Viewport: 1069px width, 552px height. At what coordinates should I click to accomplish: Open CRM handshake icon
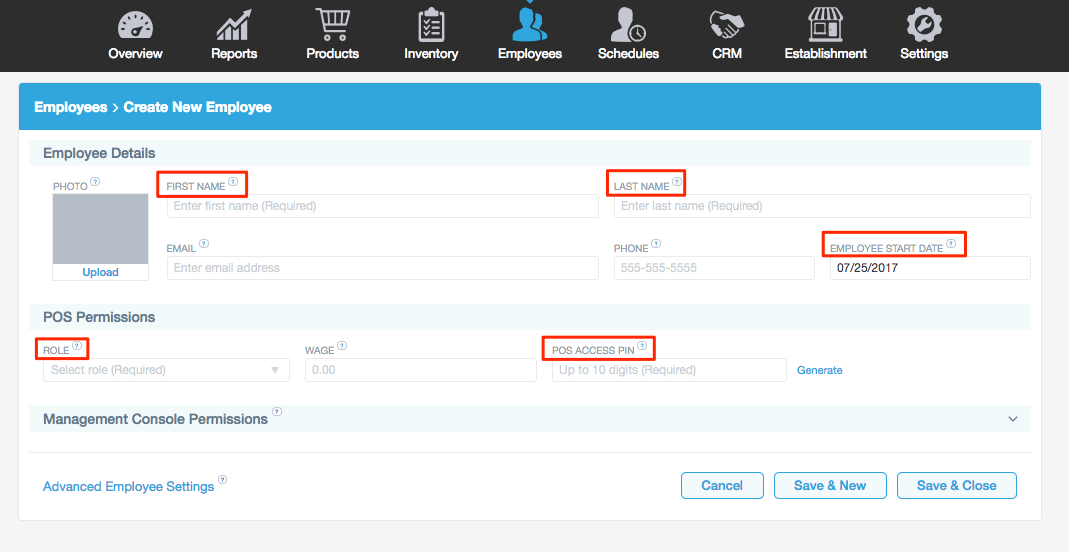pos(726,25)
